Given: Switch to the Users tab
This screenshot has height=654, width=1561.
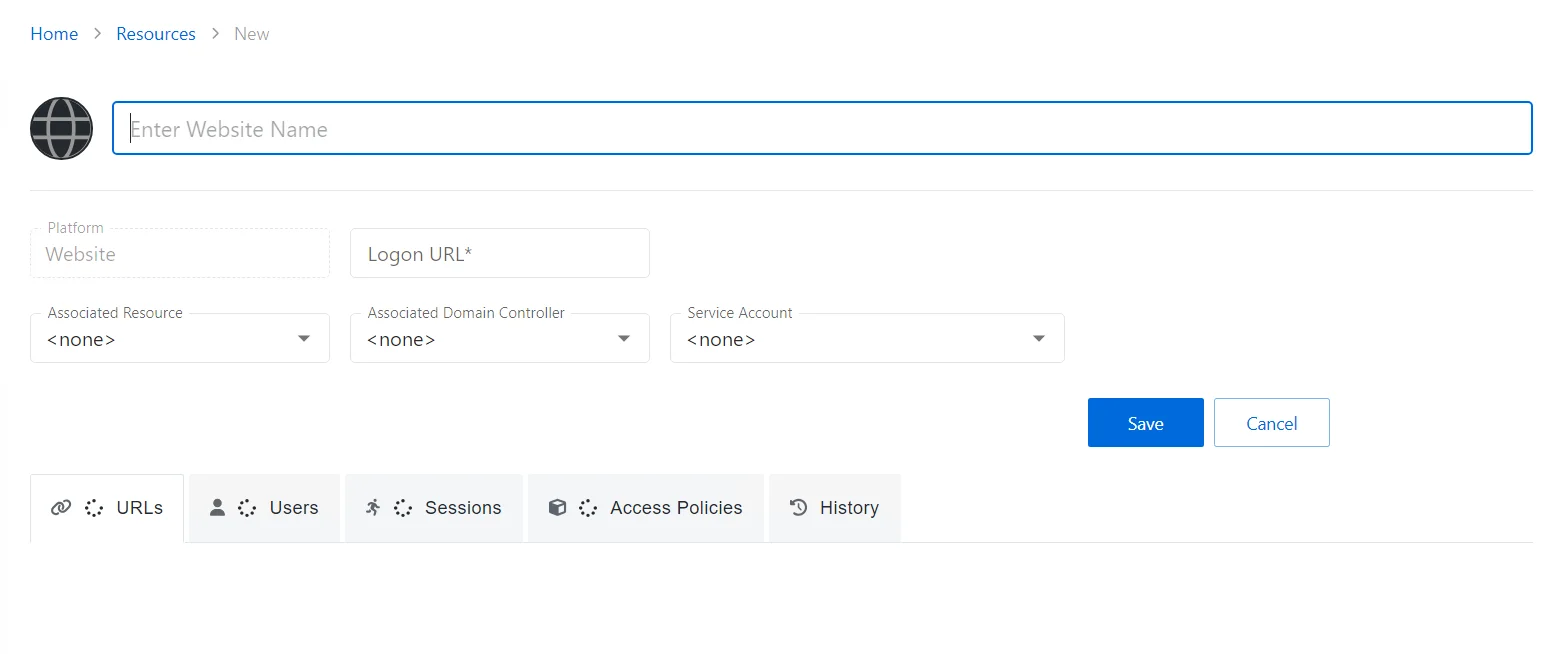Looking at the screenshot, I should click(264, 508).
